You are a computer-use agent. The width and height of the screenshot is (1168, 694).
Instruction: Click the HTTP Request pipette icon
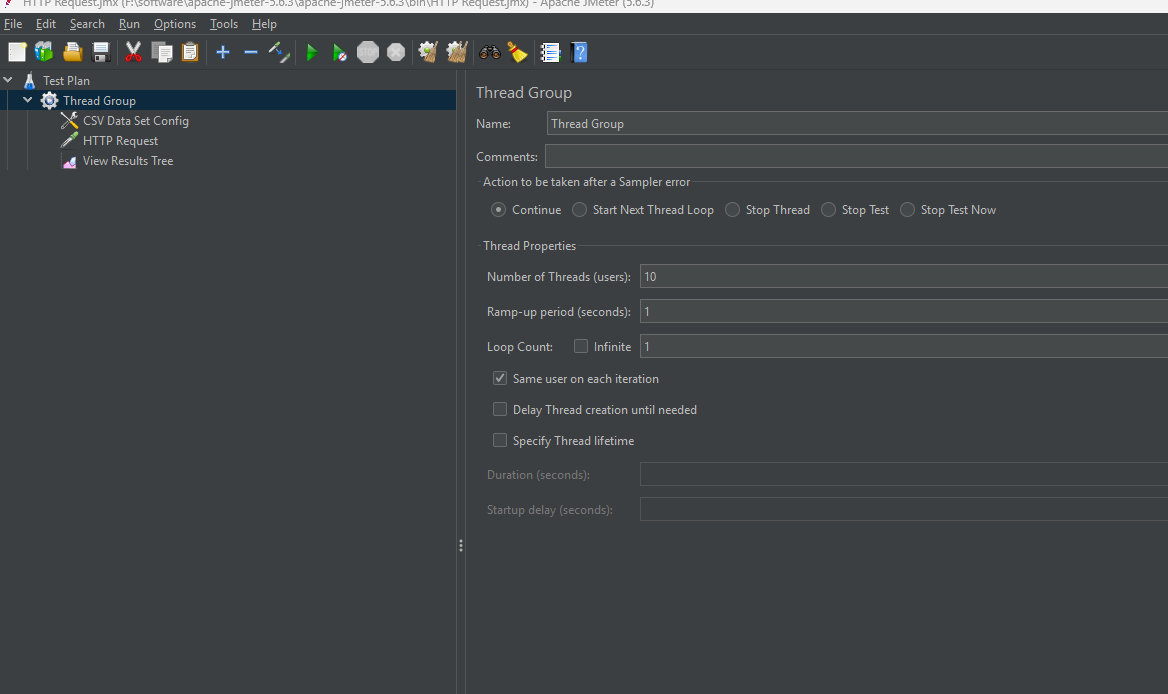point(69,140)
